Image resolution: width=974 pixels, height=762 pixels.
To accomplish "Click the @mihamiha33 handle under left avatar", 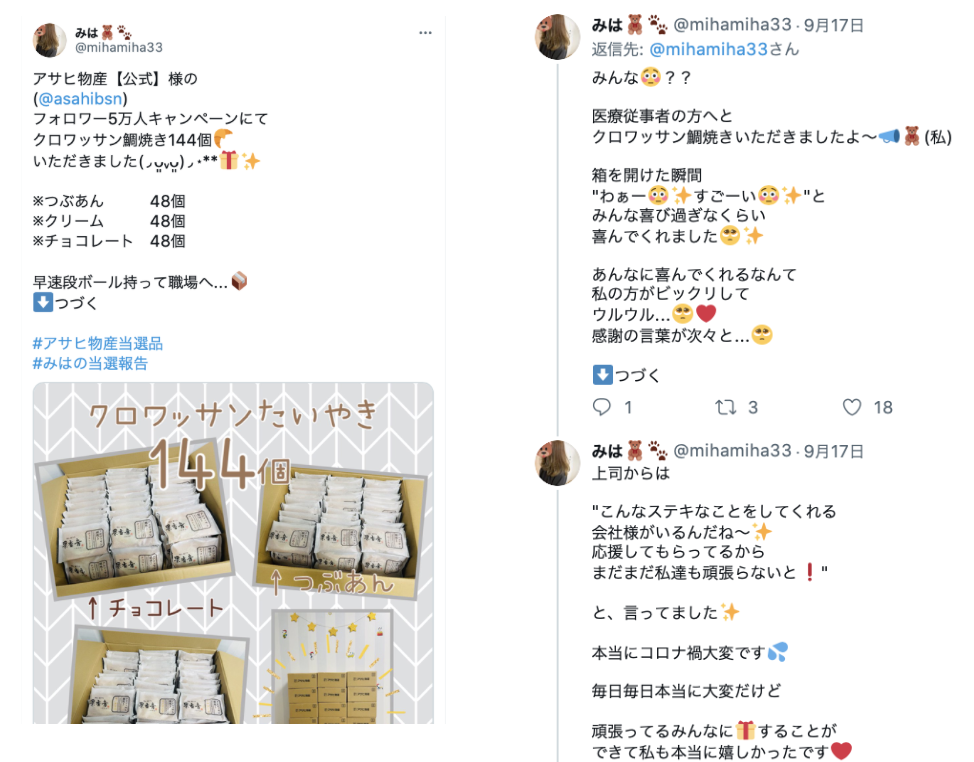I will pos(119,48).
